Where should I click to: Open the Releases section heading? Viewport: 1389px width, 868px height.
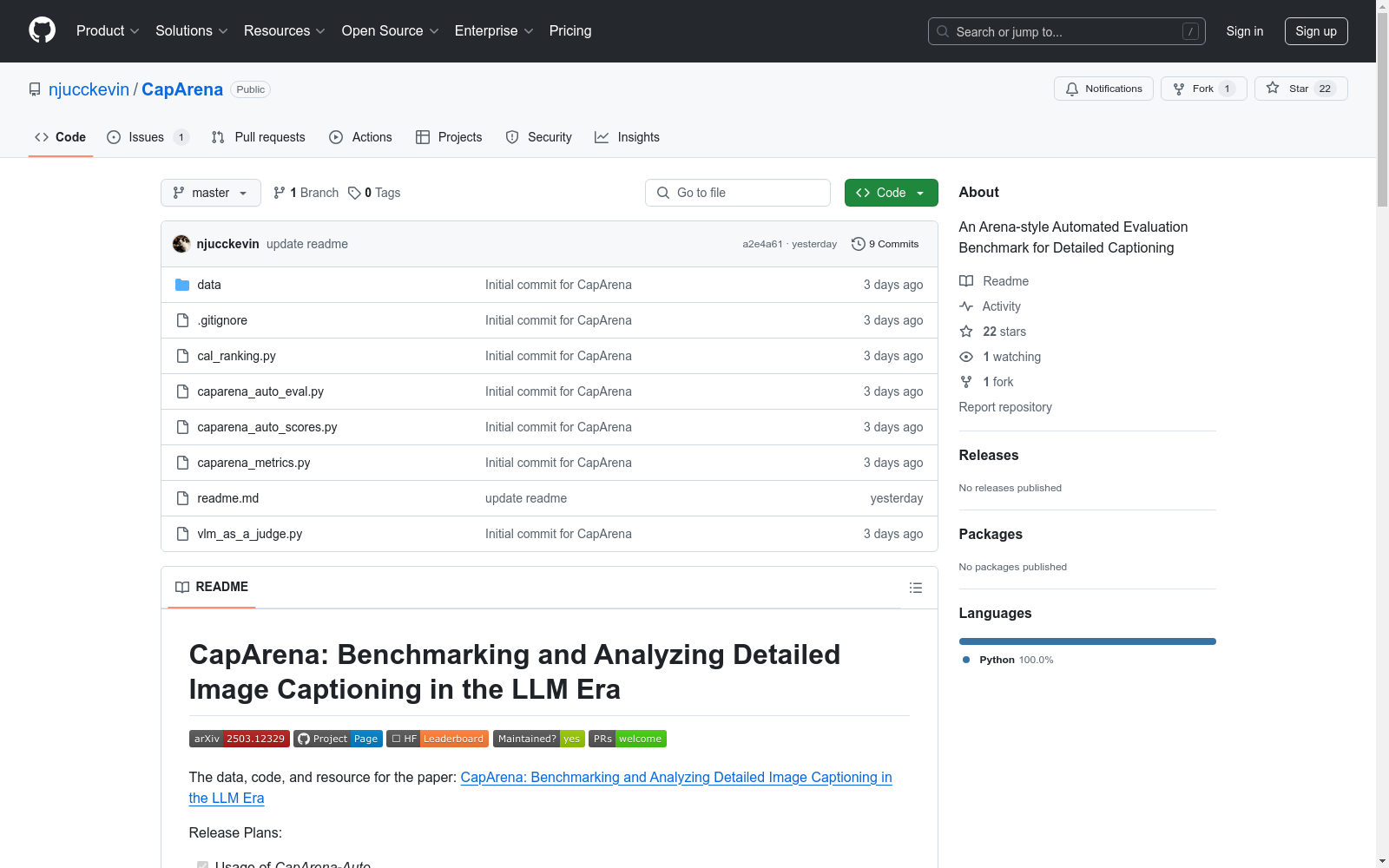pyautogui.click(x=989, y=455)
